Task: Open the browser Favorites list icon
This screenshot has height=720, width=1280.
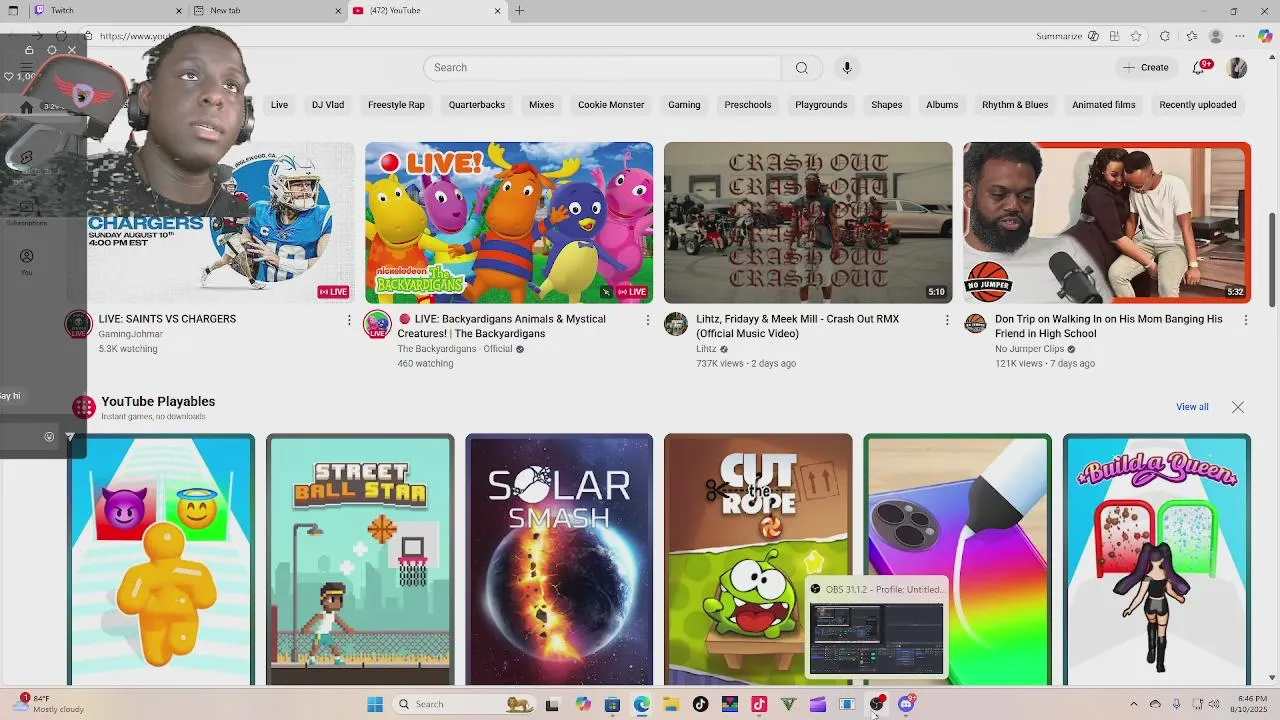Action: click(x=1191, y=36)
